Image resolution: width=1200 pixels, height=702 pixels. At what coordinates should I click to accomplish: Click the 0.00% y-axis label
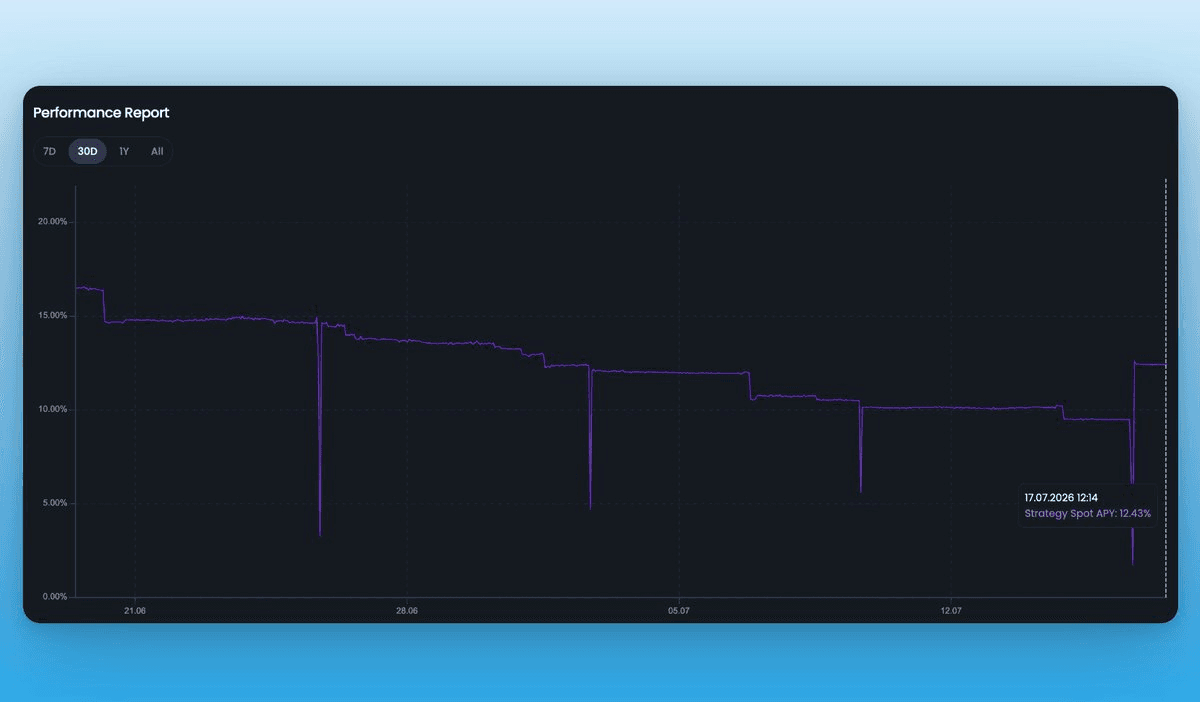click(x=54, y=597)
